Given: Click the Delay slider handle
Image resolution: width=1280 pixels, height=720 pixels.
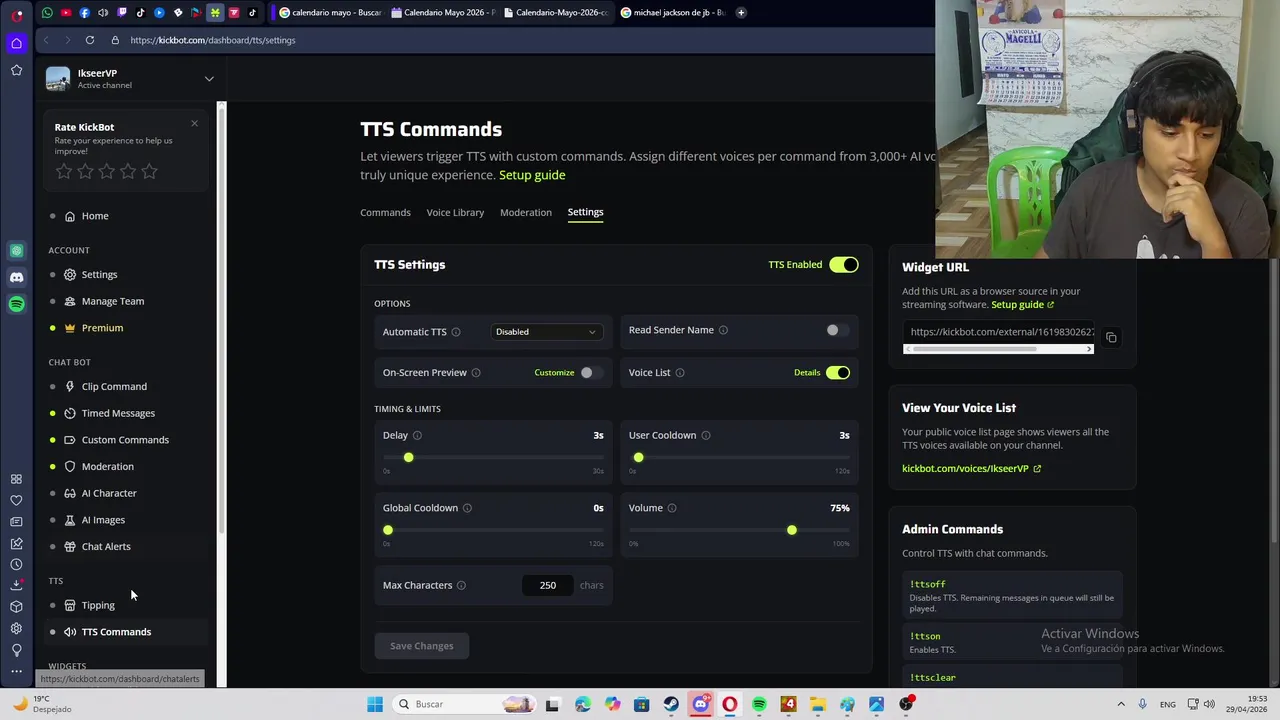Looking at the screenshot, I should (408, 458).
